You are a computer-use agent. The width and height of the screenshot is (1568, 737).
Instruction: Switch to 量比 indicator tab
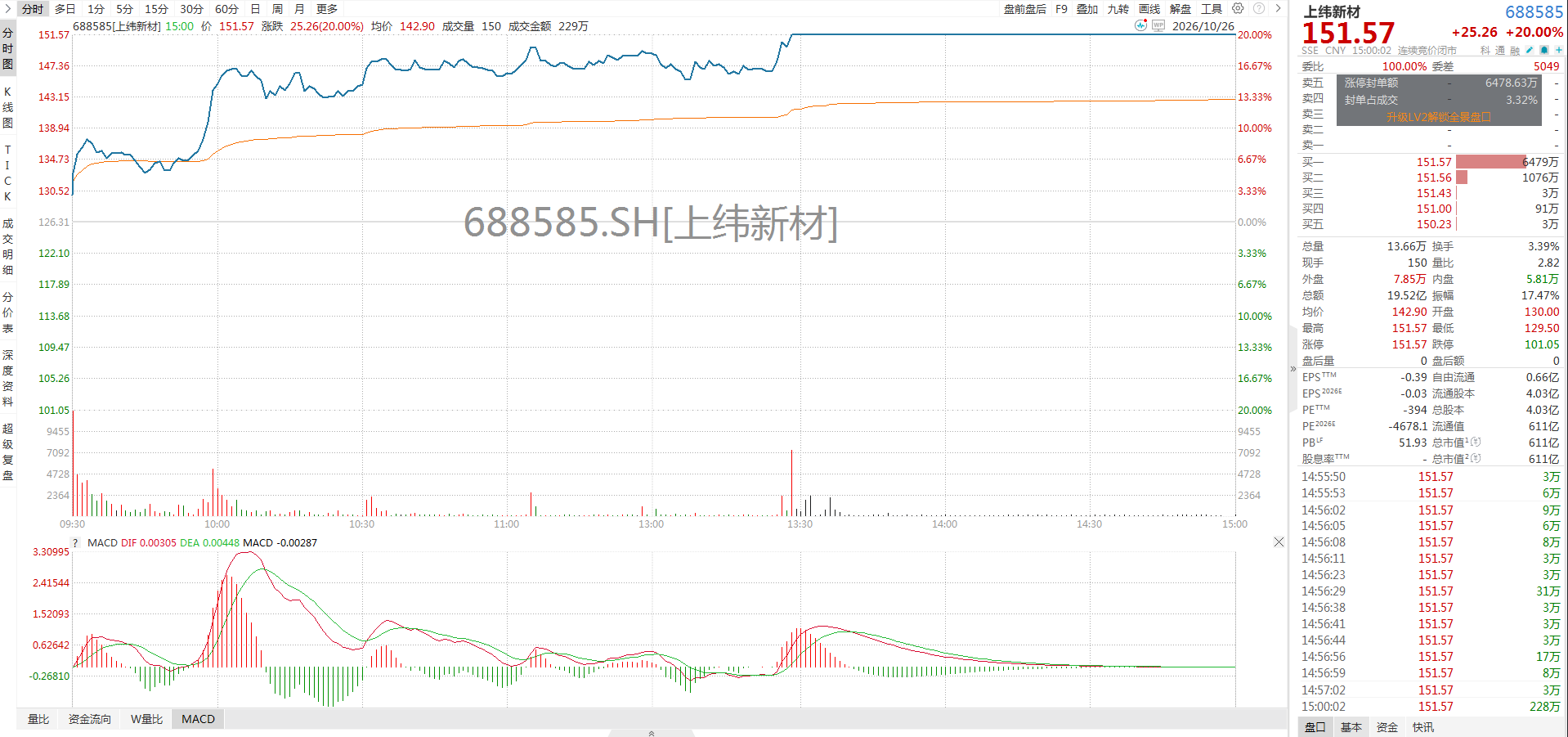tap(38, 719)
